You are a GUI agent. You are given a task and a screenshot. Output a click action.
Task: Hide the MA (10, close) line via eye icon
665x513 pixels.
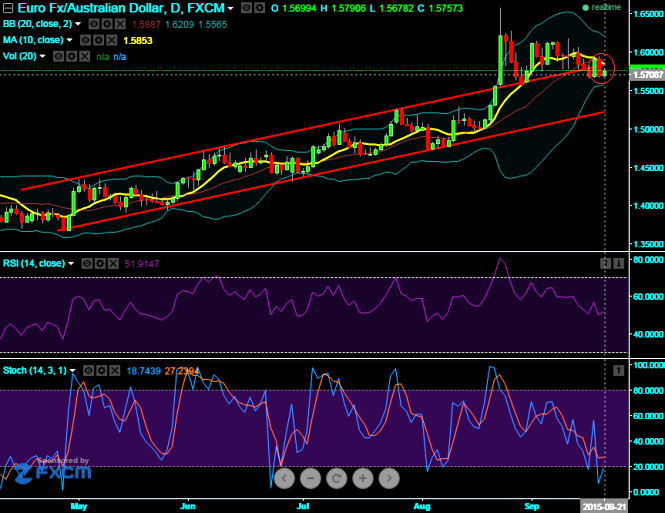coord(85,40)
